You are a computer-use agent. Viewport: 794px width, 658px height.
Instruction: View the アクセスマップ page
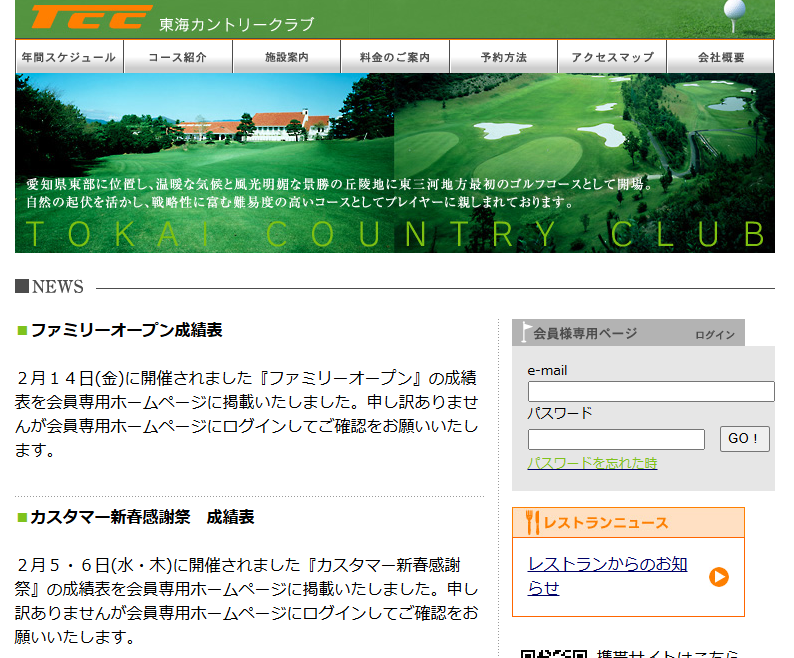pos(612,57)
